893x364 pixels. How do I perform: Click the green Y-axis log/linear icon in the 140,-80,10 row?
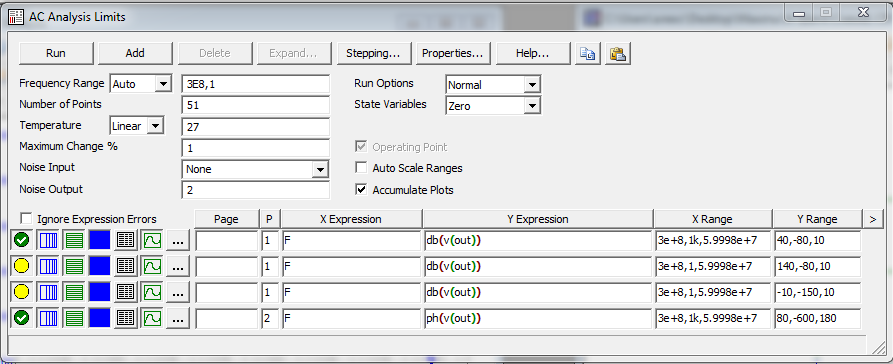(x=73, y=266)
